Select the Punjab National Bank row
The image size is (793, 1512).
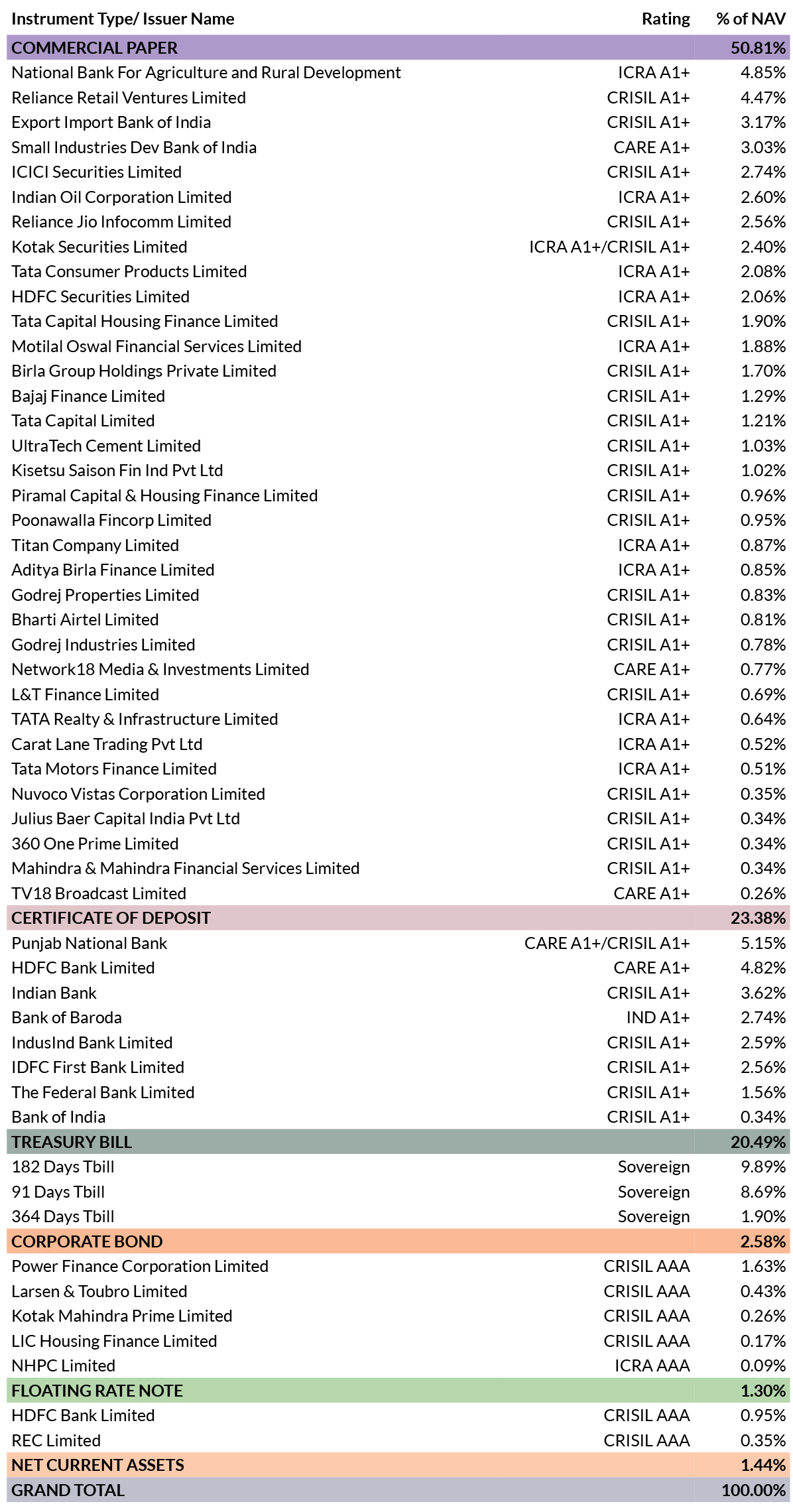398,943
